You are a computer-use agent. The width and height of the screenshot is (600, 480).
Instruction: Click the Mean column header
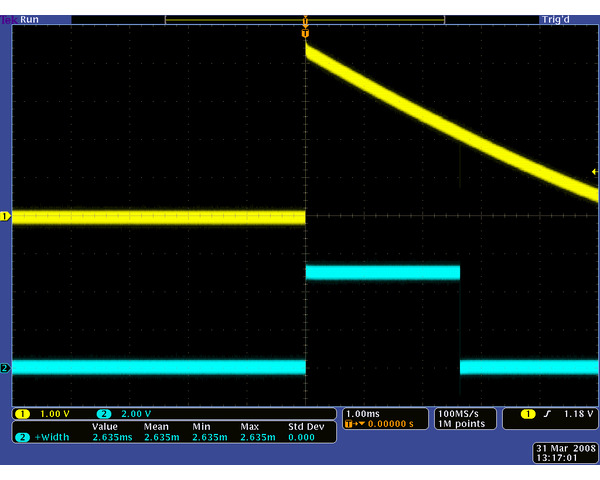point(157,426)
